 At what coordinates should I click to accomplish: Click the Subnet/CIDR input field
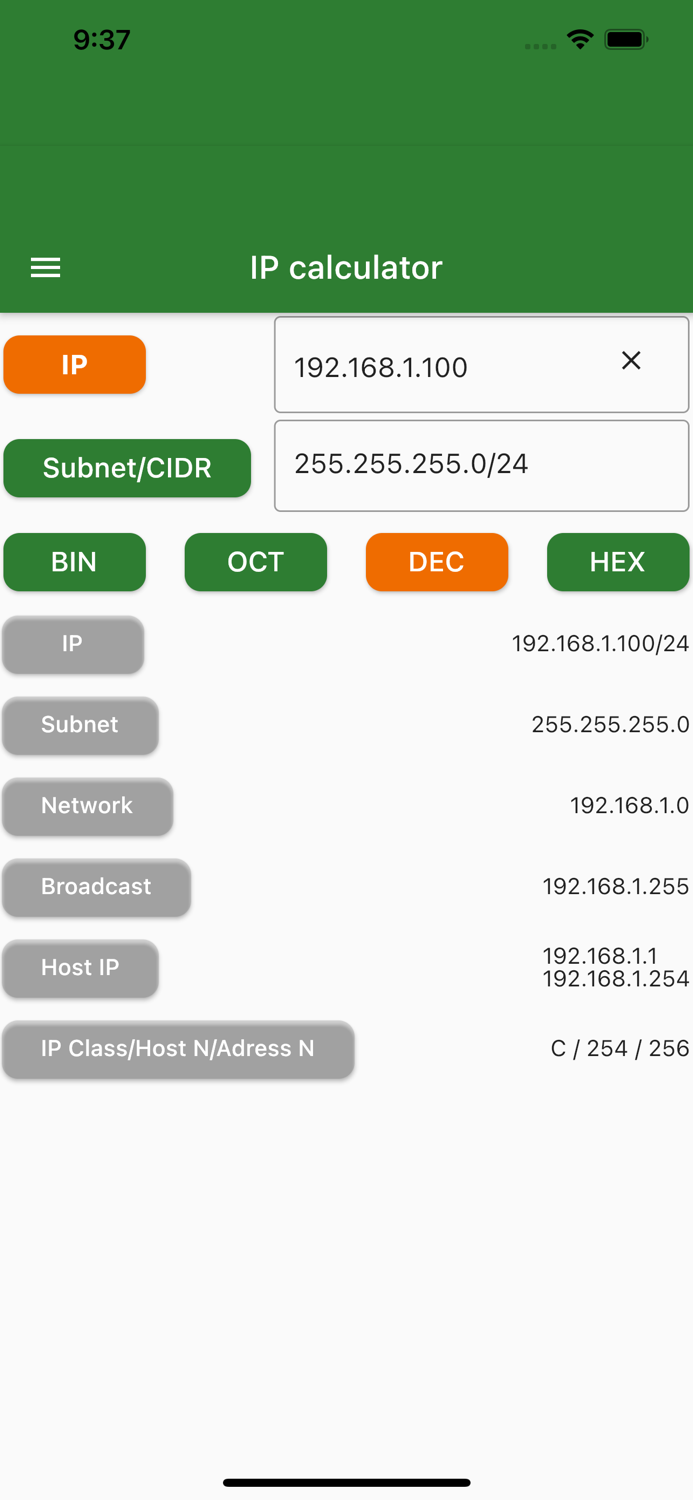click(481, 465)
